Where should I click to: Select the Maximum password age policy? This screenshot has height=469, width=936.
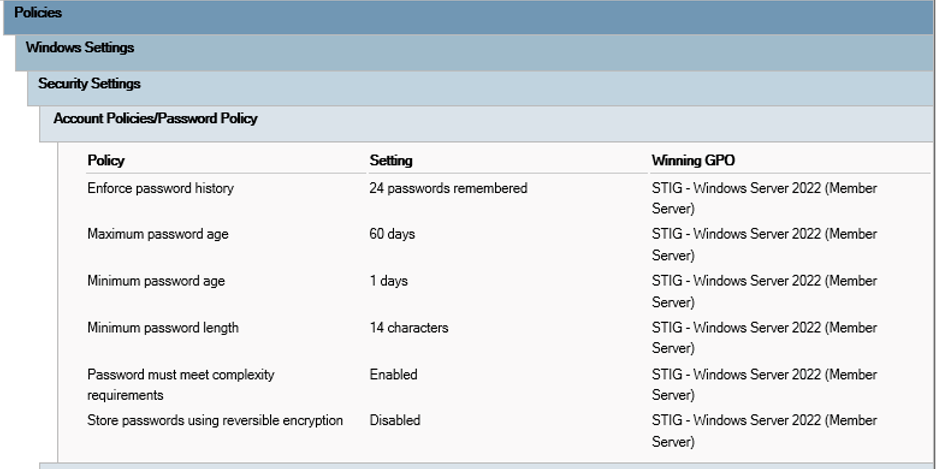coord(158,234)
